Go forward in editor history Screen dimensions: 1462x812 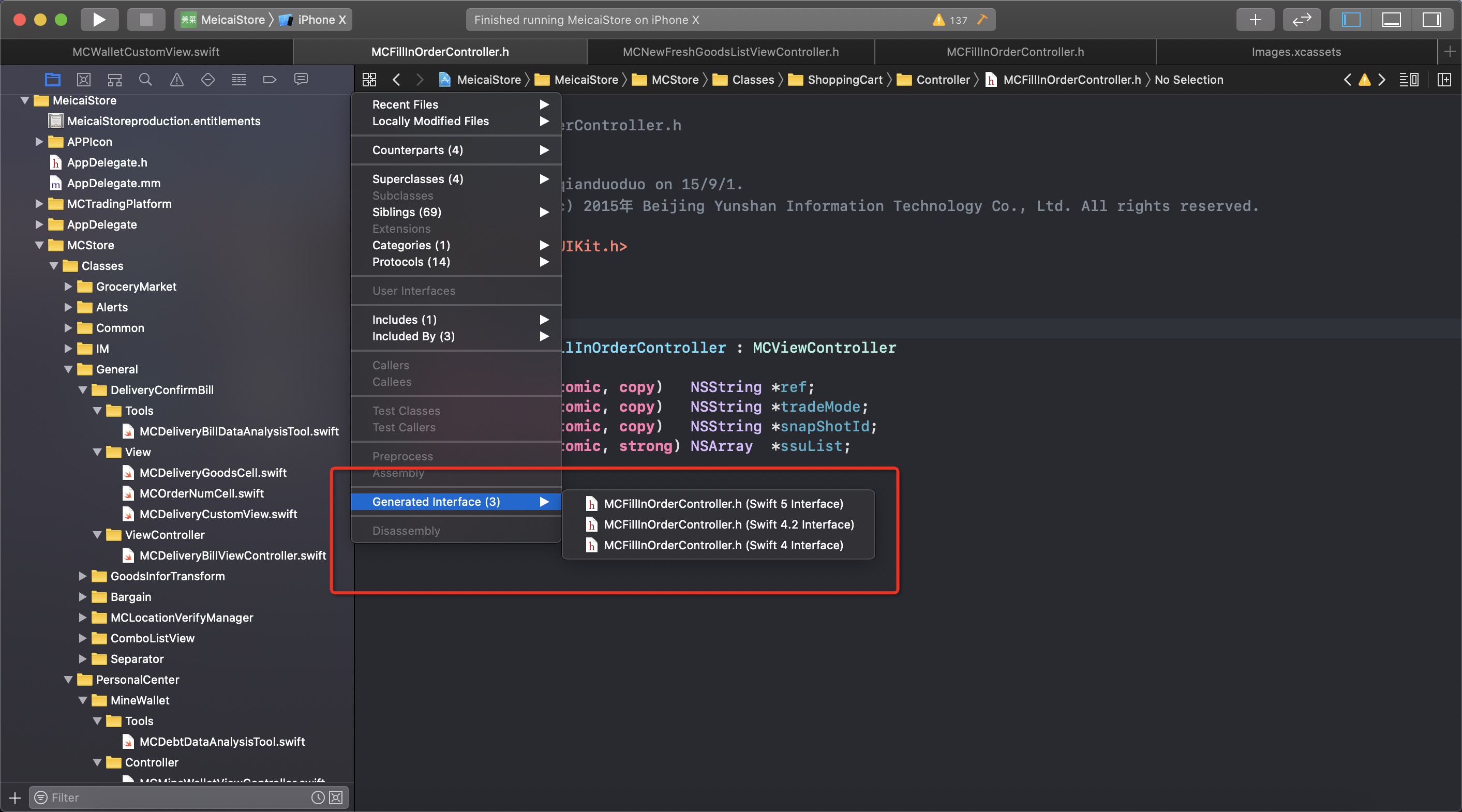coord(420,80)
